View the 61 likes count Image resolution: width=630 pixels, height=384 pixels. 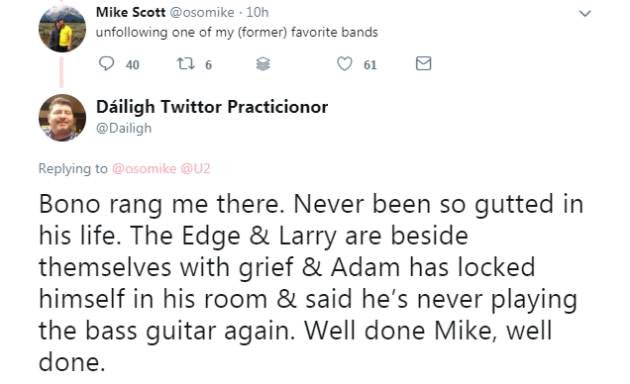pyautogui.click(x=370, y=65)
